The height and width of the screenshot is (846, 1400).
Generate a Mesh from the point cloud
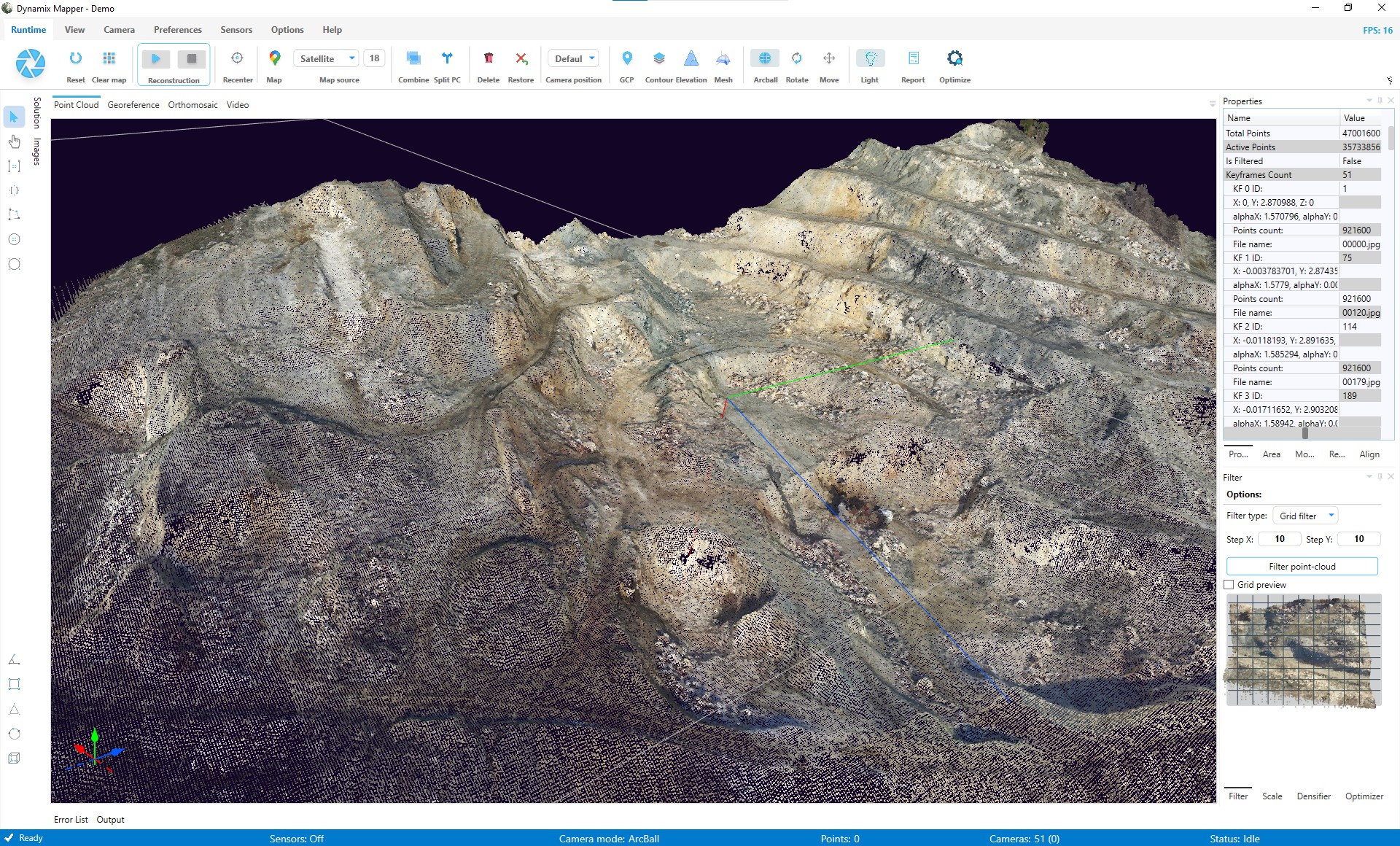coord(723,64)
